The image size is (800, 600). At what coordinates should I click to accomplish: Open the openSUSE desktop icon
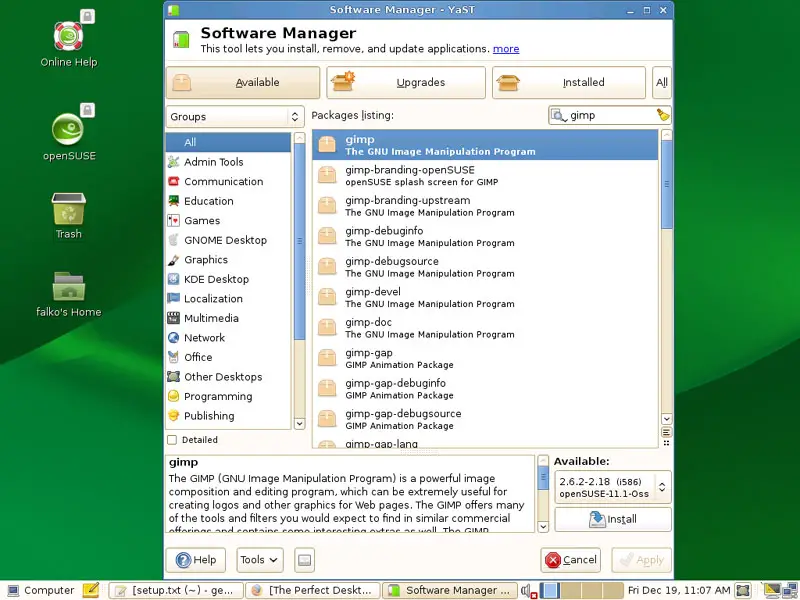pos(68,132)
